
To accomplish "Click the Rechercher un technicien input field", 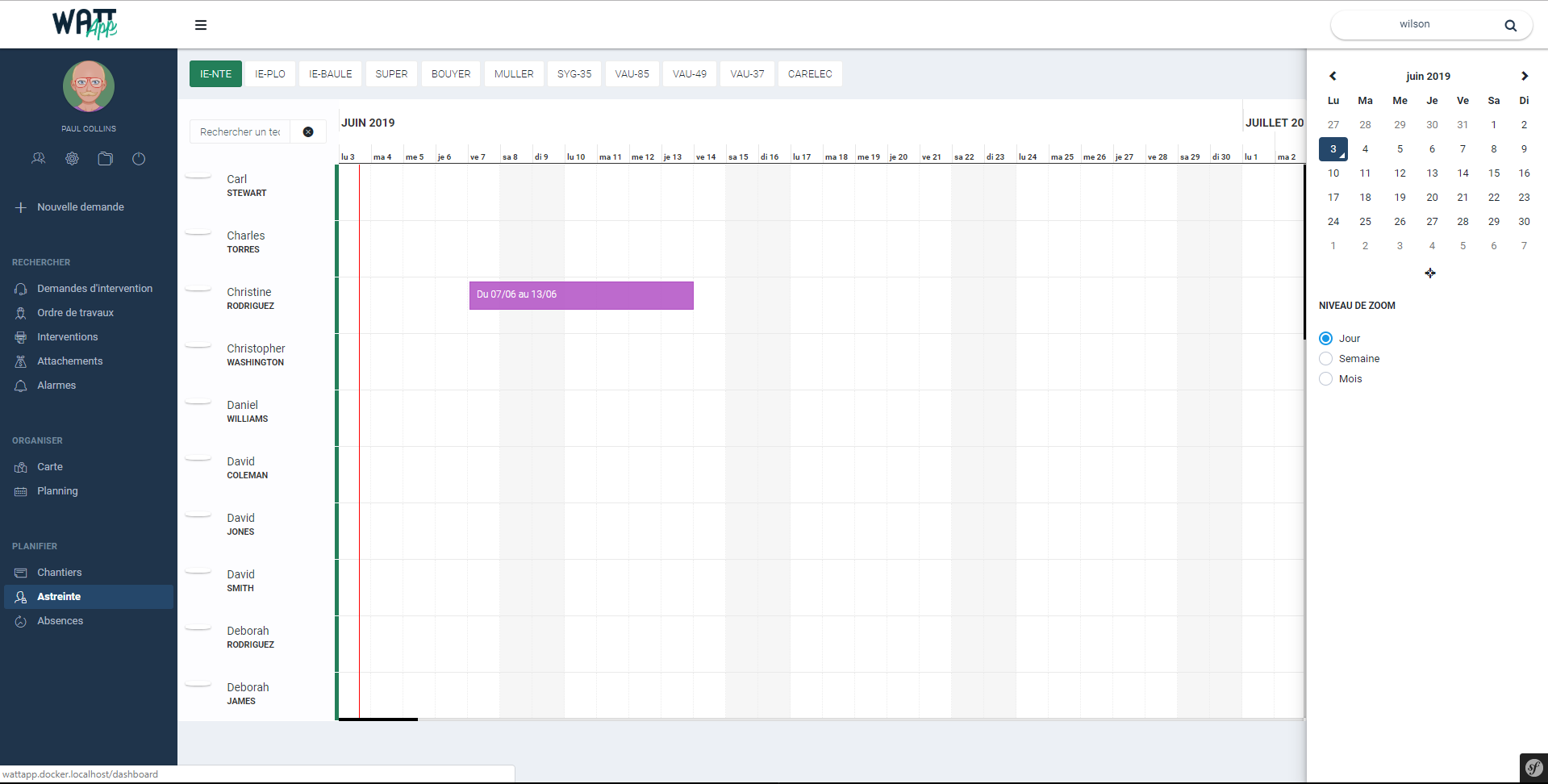I will tap(240, 132).
